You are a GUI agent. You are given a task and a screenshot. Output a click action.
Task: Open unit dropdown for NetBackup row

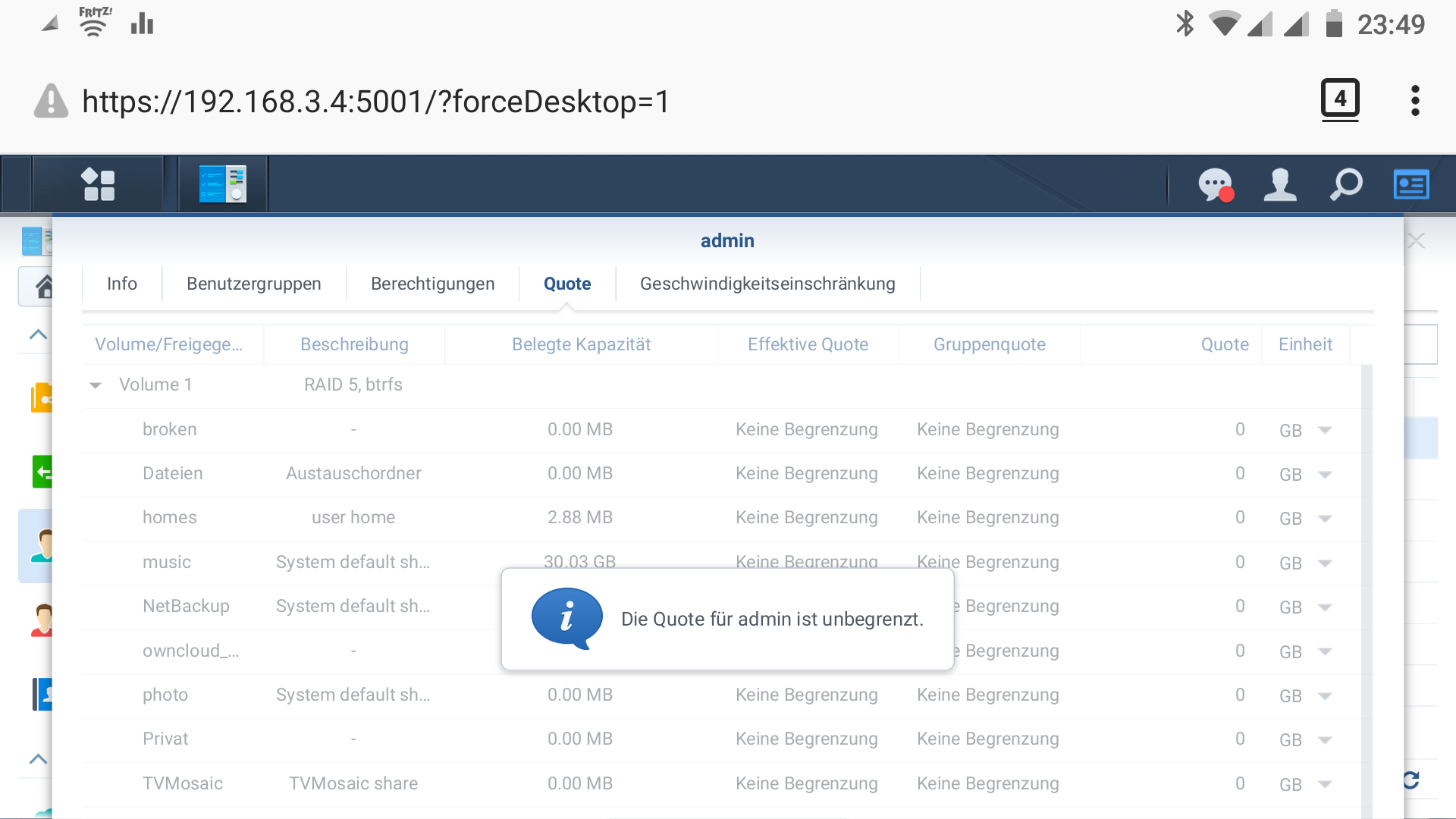point(1325,607)
